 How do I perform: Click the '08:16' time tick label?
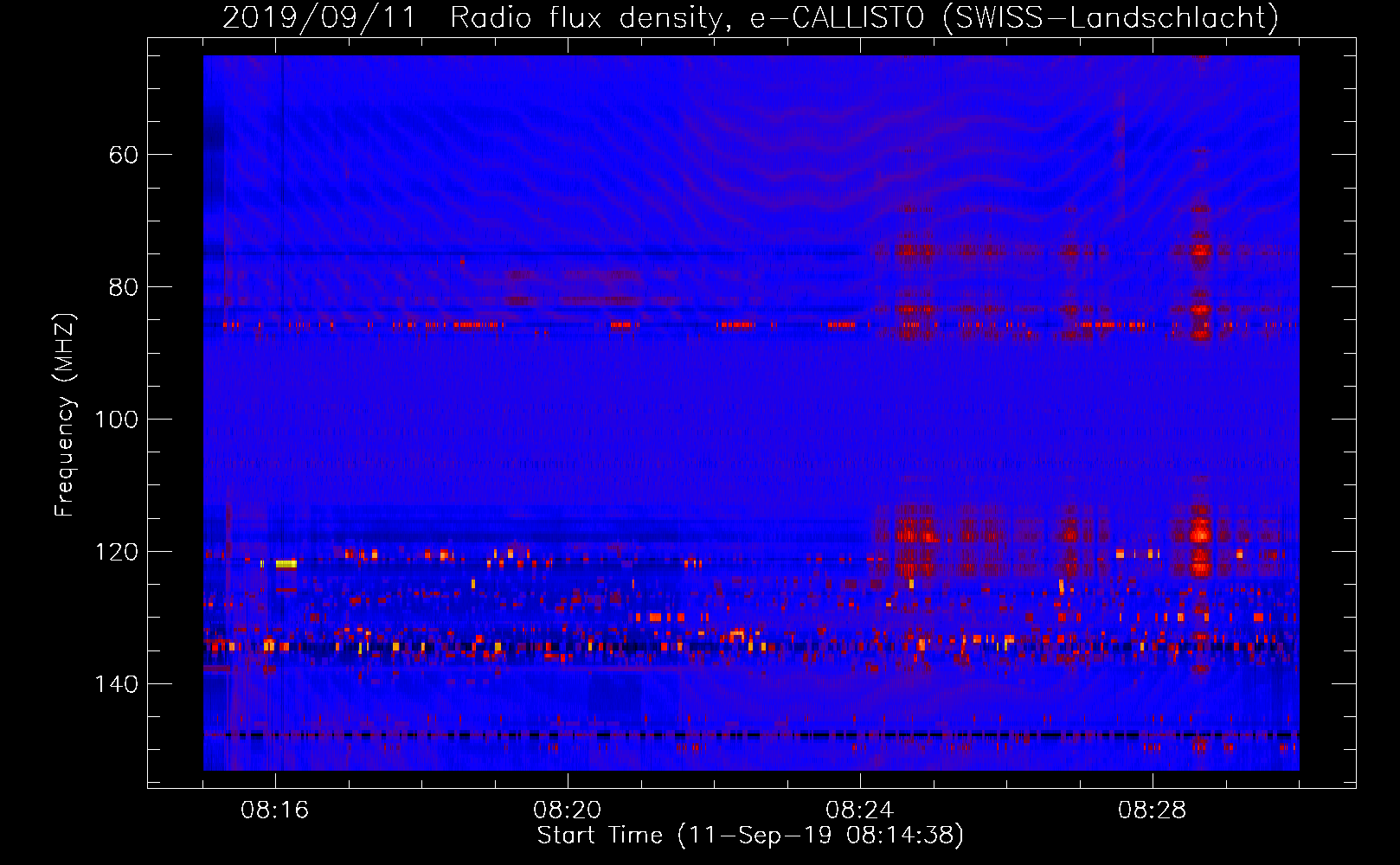click(275, 811)
